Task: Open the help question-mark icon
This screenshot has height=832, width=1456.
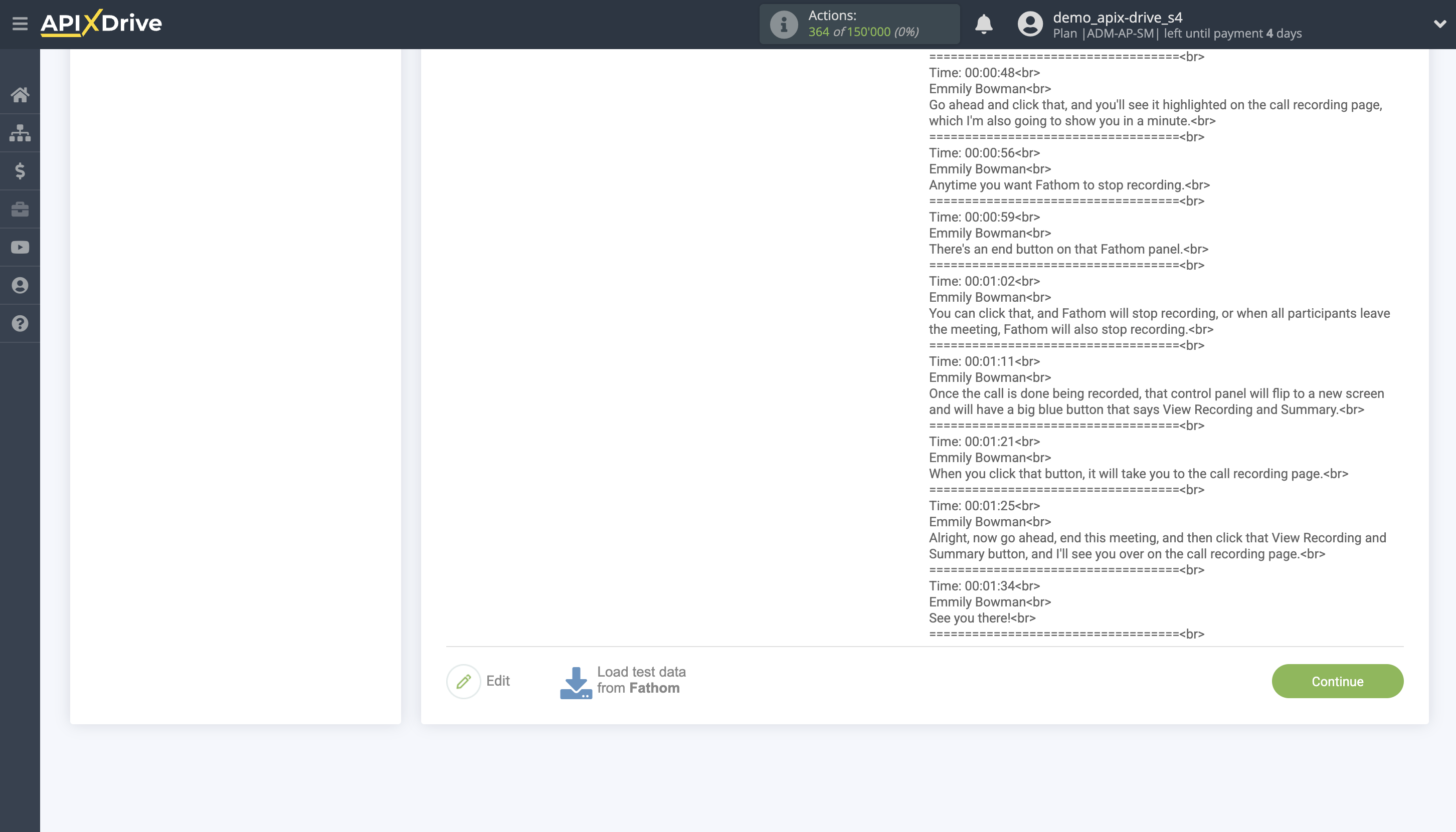Action: click(x=21, y=323)
